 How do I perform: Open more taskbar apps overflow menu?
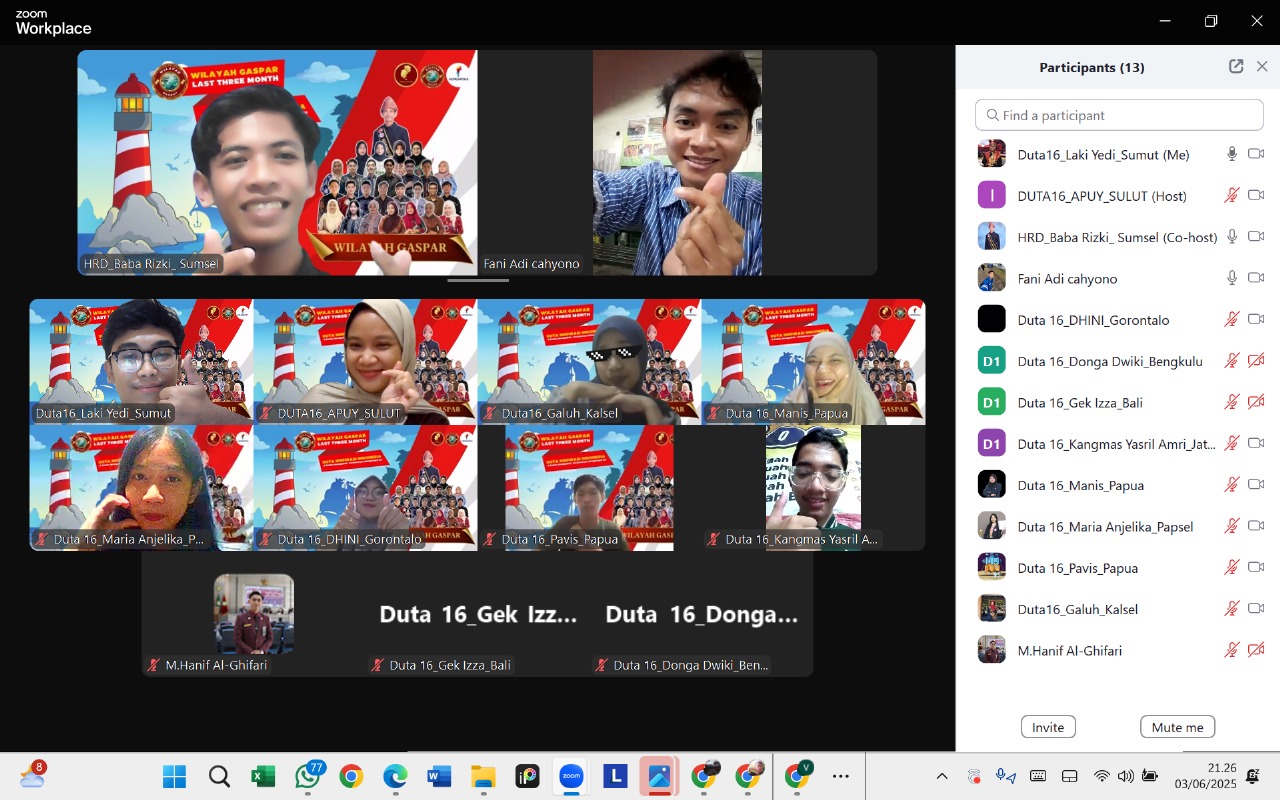coord(841,776)
